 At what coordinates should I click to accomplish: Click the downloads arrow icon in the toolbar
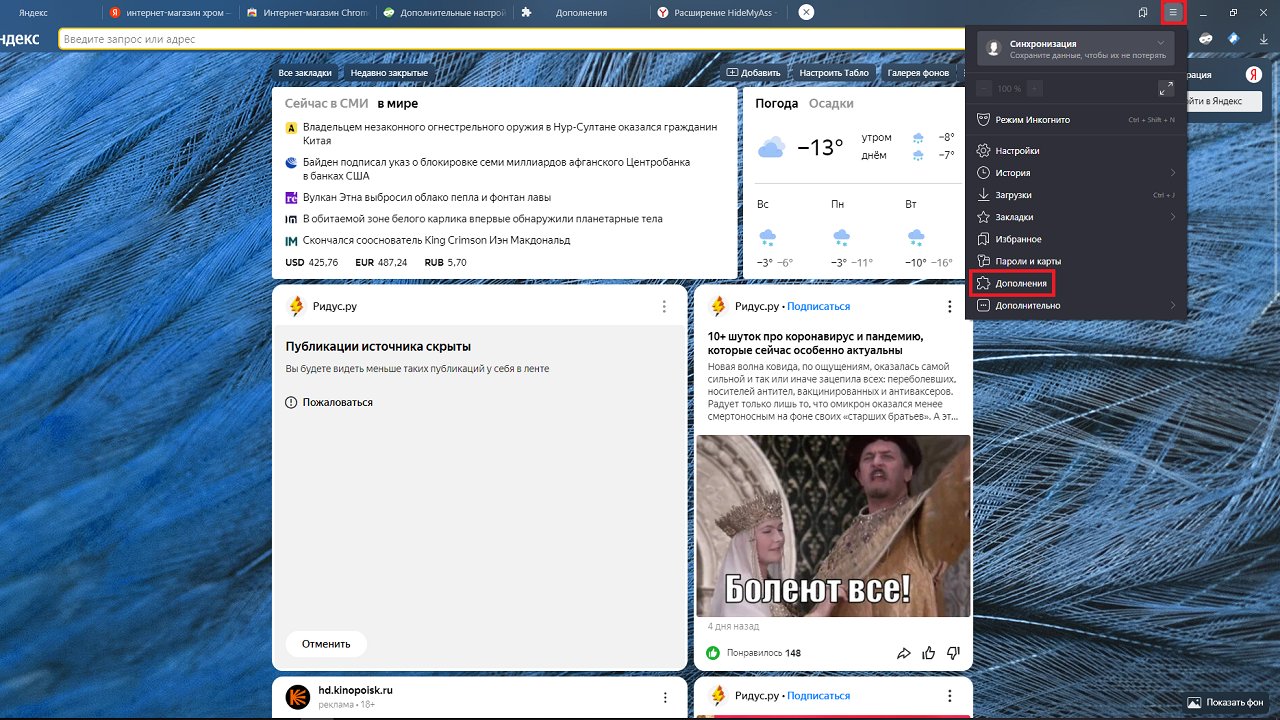pyautogui.click(x=1262, y=38)
